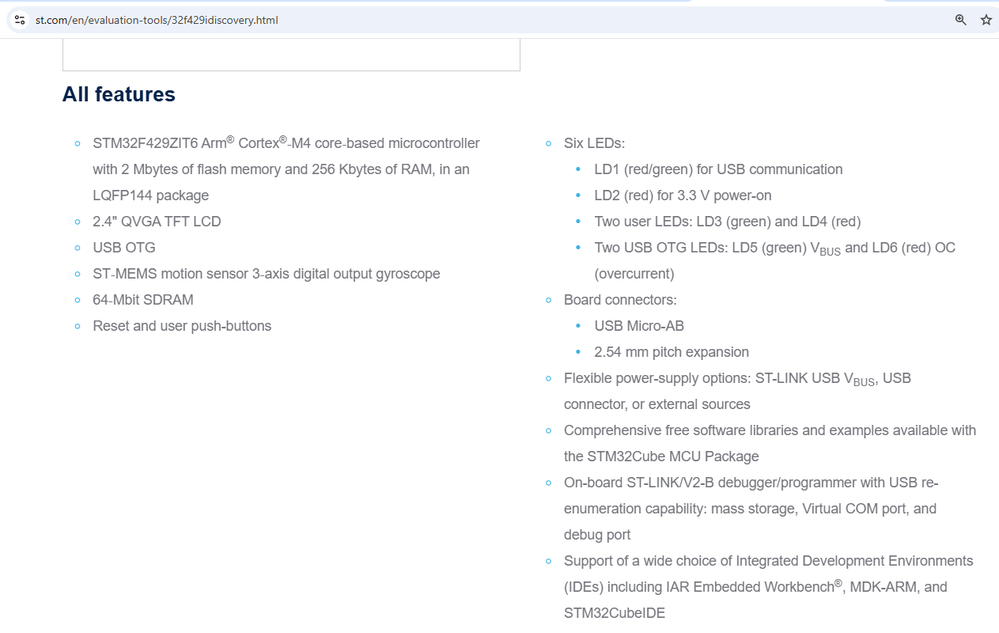Click the 'STM32F429ZIT6 Arm Cortex-M4 core-based microcontroller' line
The width and height of the screenshot is (999, 633).
coord(286,143)
